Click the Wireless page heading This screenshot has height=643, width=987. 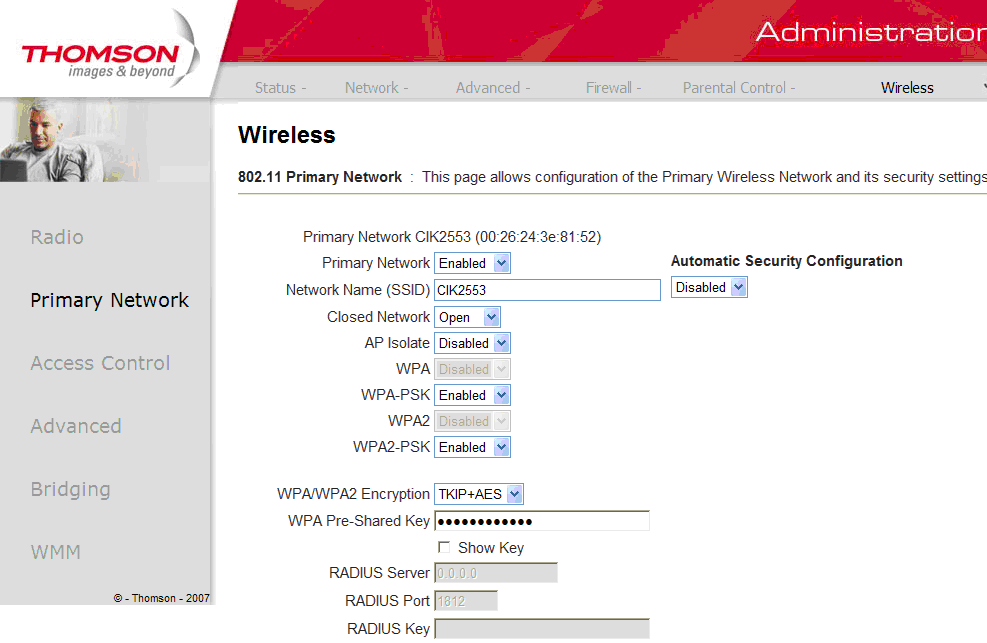coord(286,135)
